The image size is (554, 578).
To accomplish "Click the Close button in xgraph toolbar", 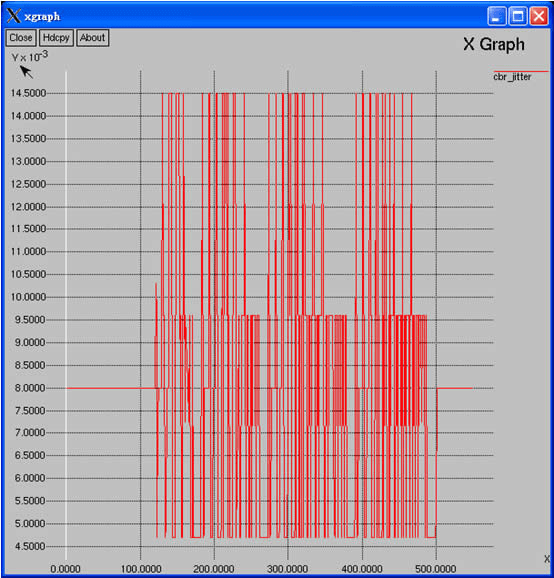I will [x=21, y=38].
